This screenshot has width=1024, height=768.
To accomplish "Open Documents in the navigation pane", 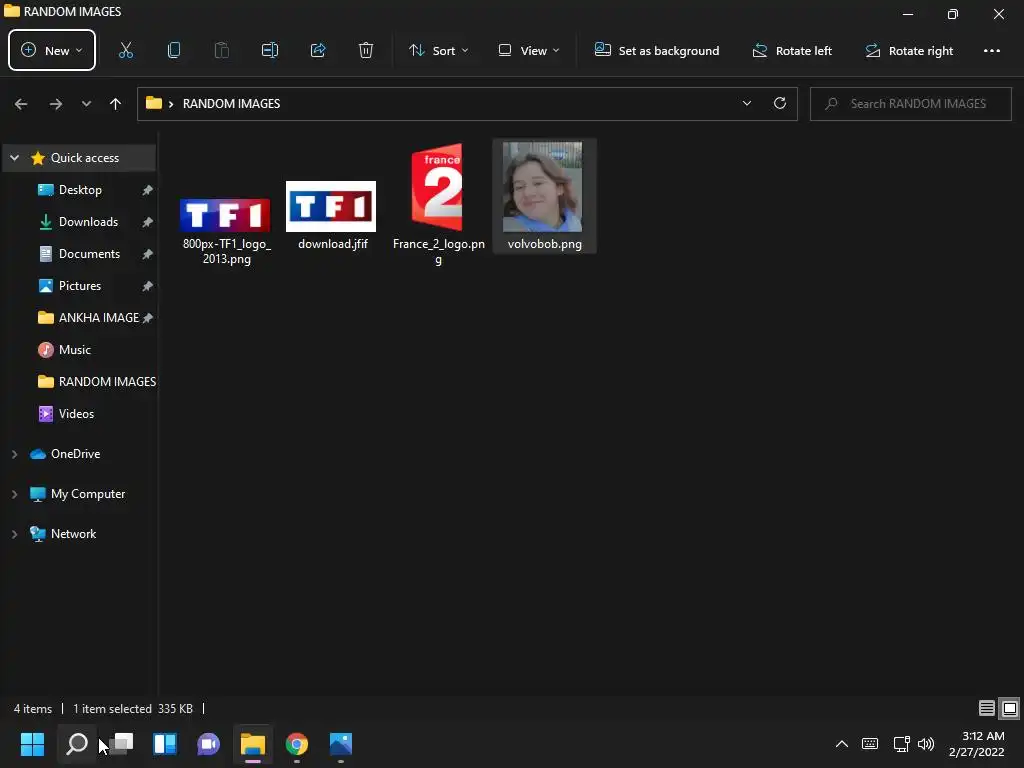I will click(89, 254).
